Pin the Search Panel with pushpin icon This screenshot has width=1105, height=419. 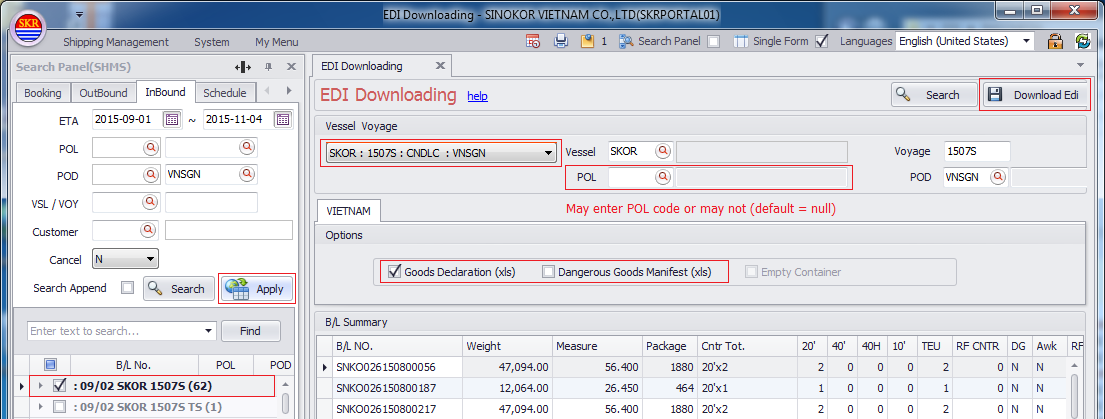click(x=268, y=67)
